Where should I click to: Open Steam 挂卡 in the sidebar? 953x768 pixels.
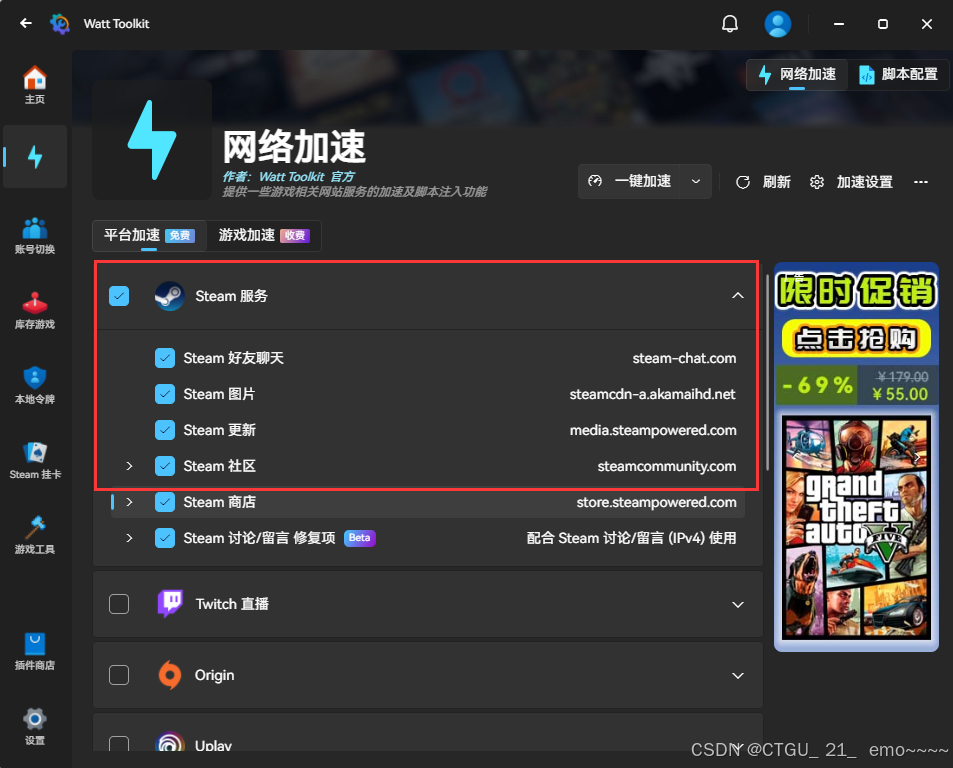[35, 461]
